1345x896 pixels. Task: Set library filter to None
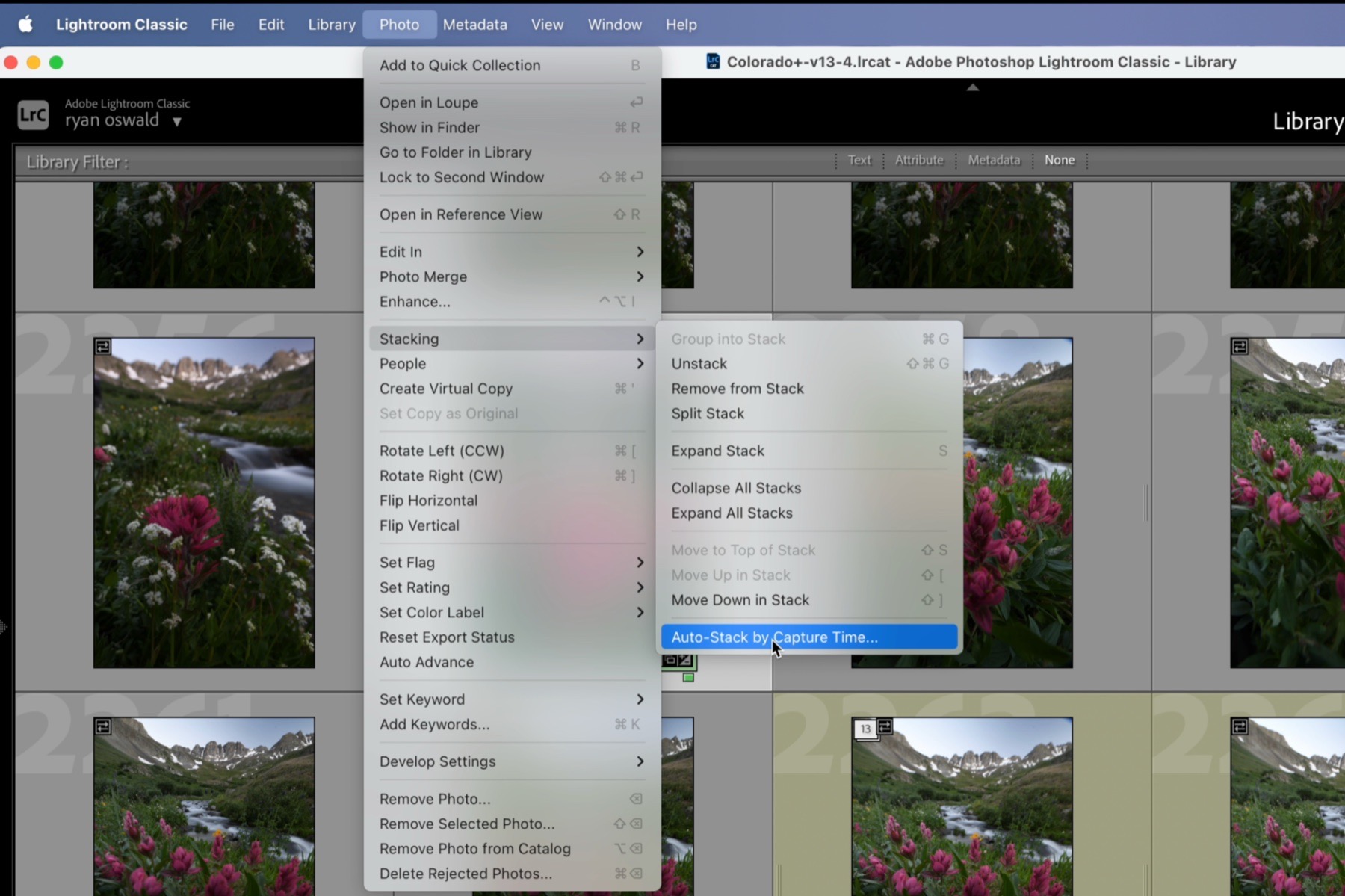(x=1059, y=160)
